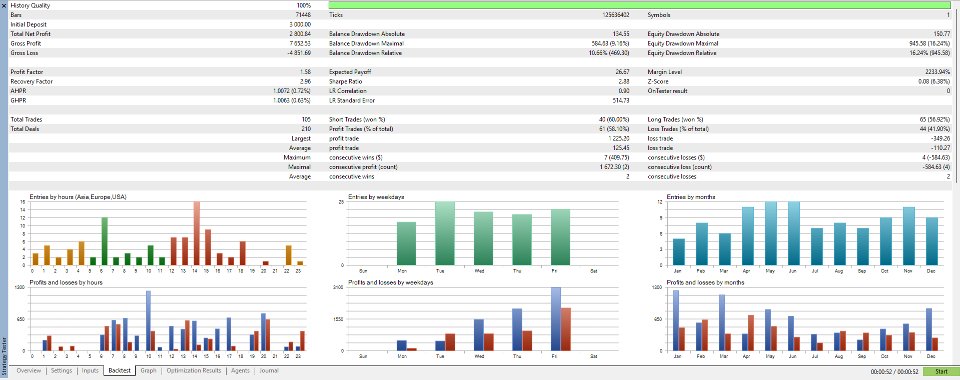Click the Long Trades (won %) label
960x380 pixels.
pos(676,120)
